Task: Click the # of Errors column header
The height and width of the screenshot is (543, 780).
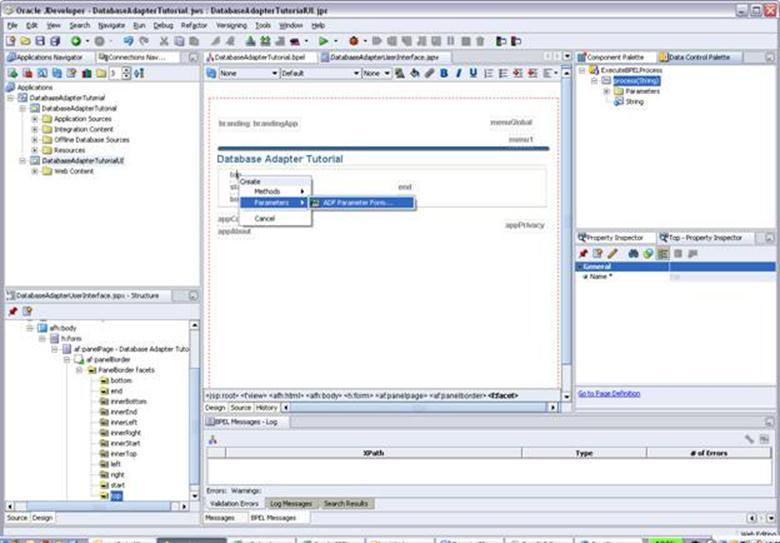Action: click(x=708, y=453)
